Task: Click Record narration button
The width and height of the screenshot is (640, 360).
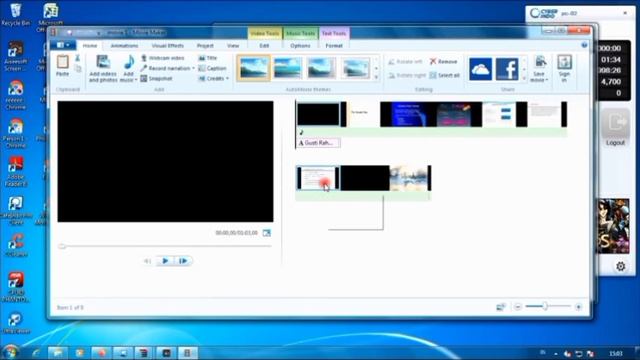Action: coord(165,68)
